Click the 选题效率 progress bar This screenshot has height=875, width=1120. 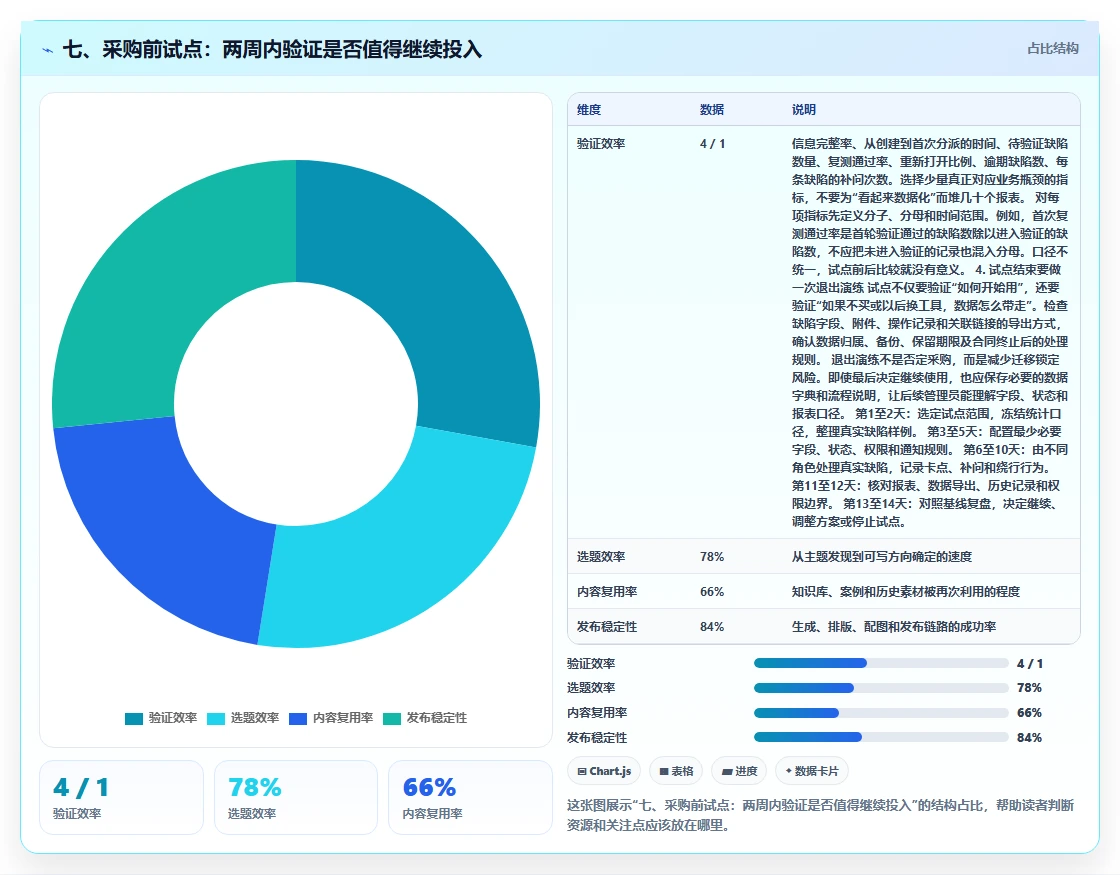[x=881, y=688]
